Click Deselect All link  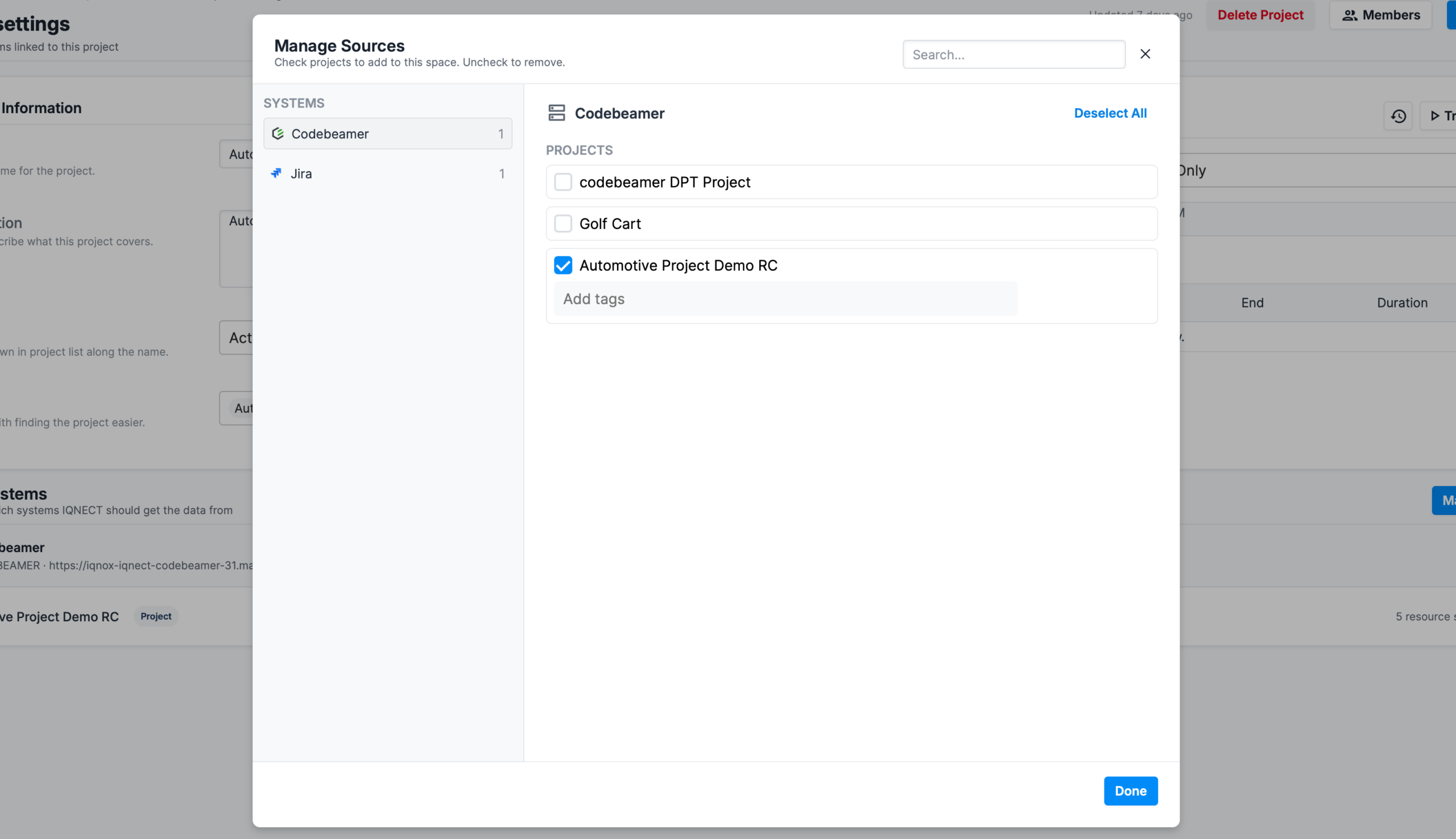point(1110,113)
